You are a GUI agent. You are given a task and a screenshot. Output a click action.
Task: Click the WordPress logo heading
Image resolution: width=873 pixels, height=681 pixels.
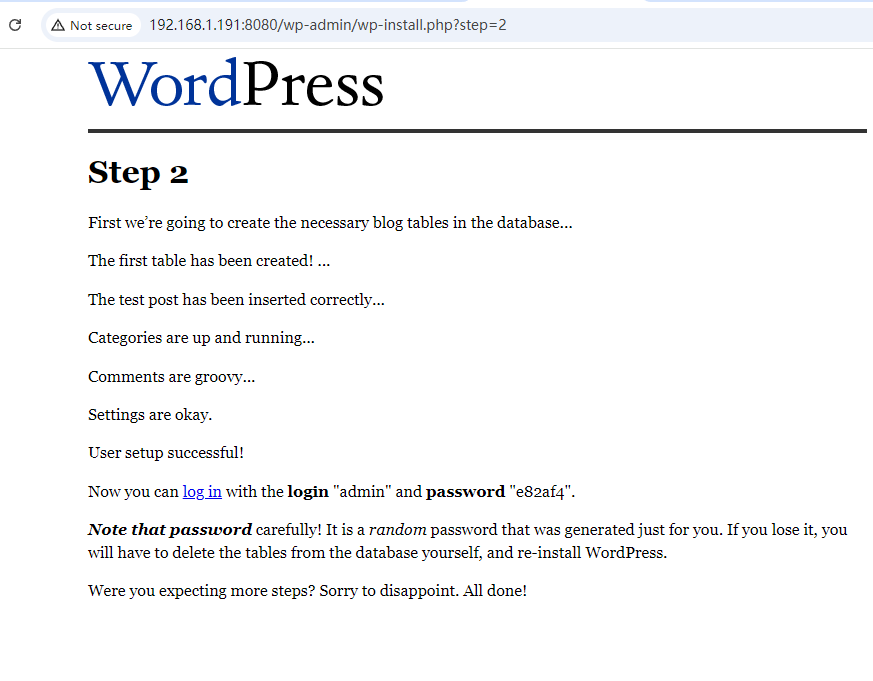coord(236,85)
